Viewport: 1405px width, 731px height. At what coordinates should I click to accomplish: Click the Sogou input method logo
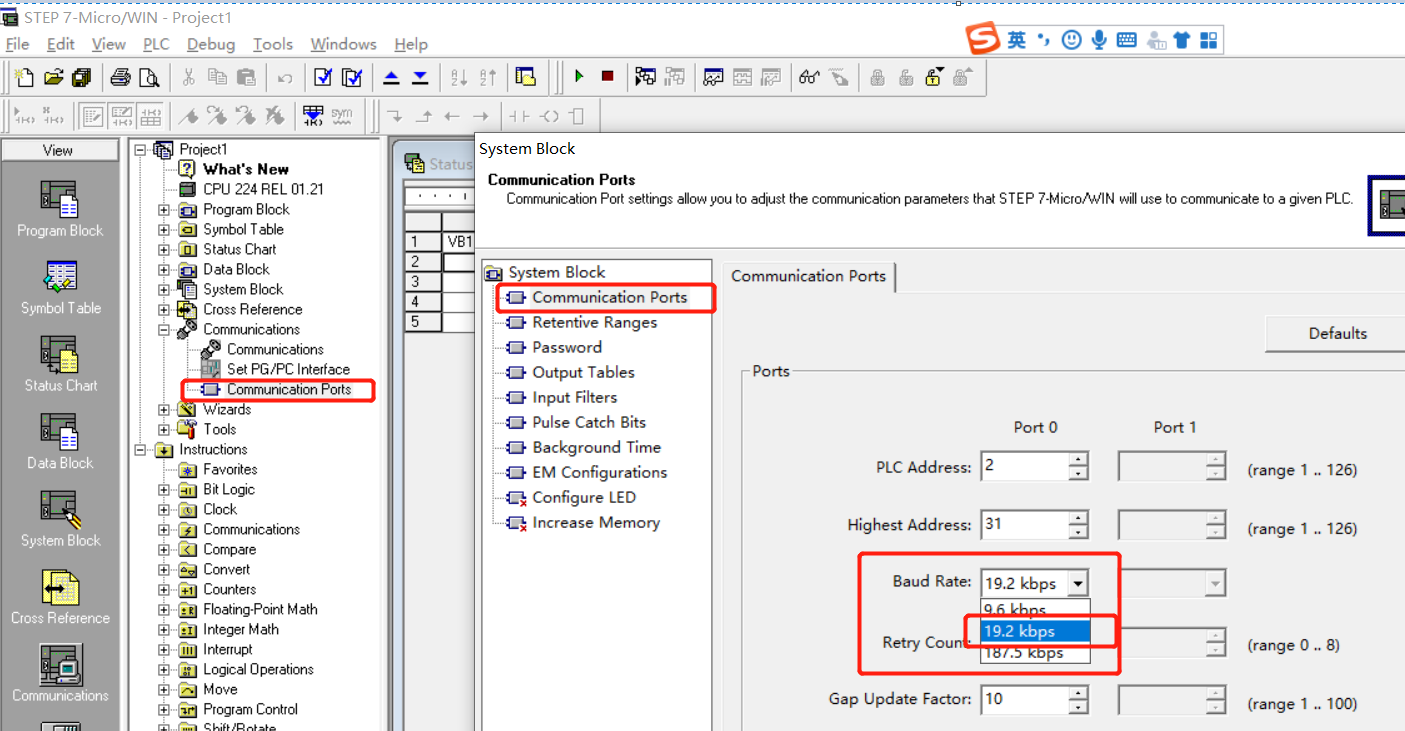(x=983, y=40)
